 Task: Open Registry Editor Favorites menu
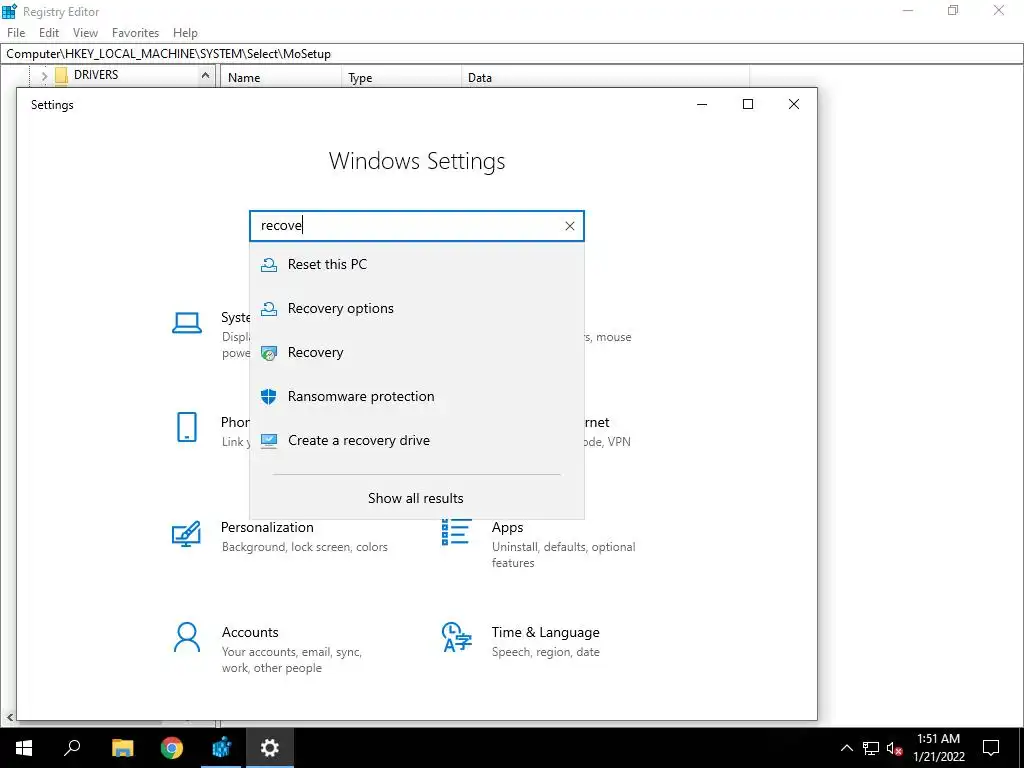click(135, 33)
